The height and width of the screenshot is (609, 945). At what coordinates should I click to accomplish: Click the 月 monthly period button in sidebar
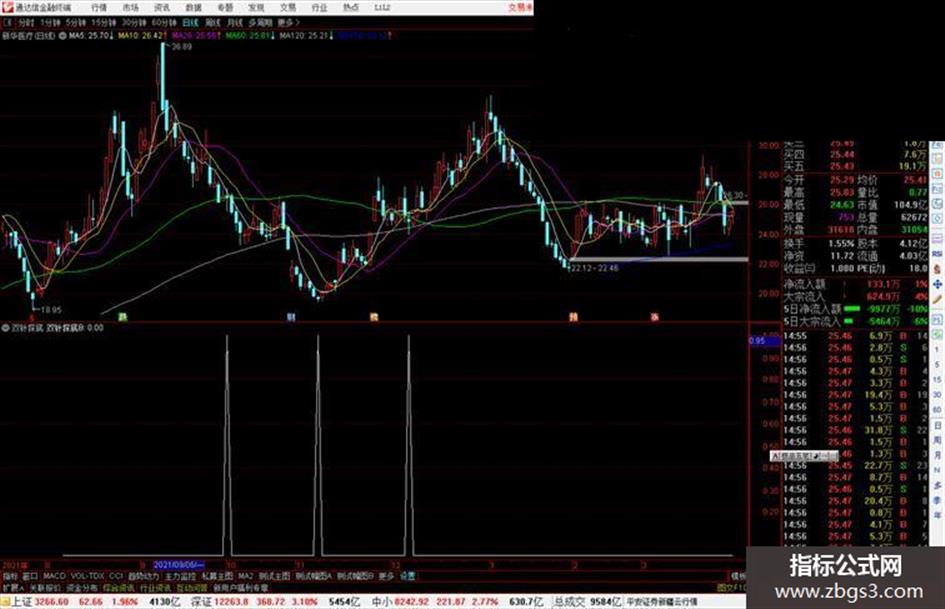tap(937, 453)
